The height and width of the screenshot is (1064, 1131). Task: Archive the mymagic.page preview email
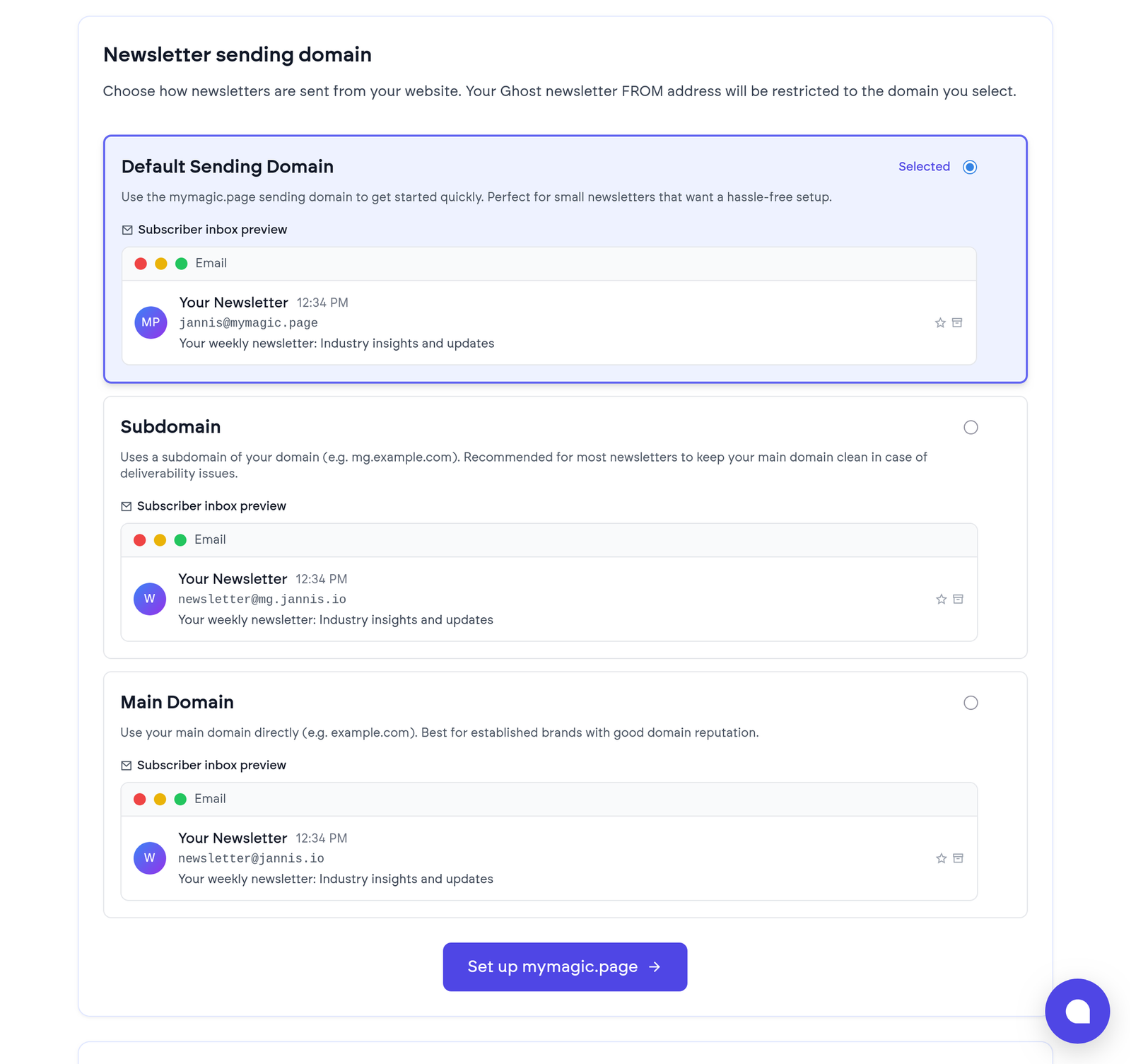tap(957, 322)
